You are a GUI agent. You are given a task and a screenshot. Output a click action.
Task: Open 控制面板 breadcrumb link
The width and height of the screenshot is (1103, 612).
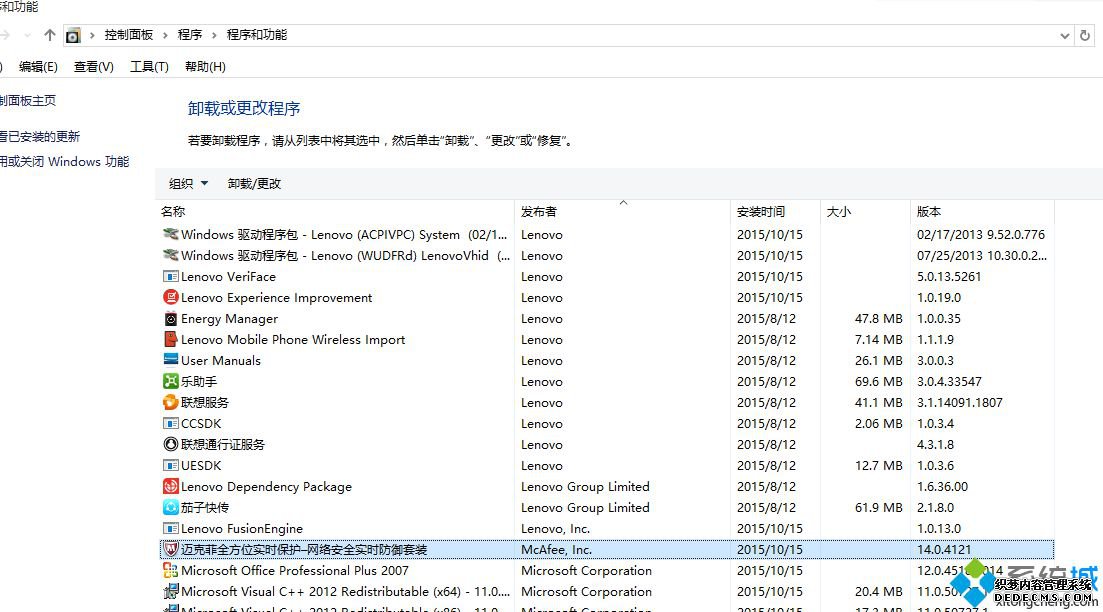(x=129, y=34)
